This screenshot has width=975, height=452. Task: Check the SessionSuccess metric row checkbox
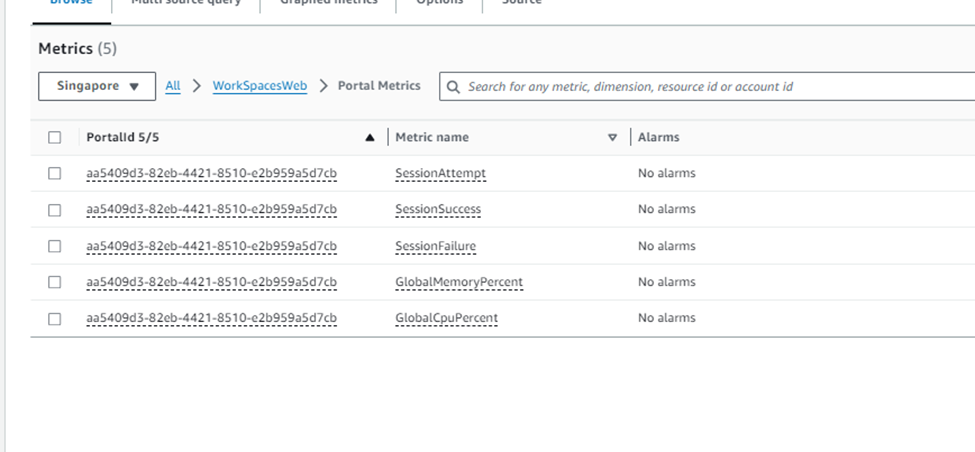pos(55,210)
